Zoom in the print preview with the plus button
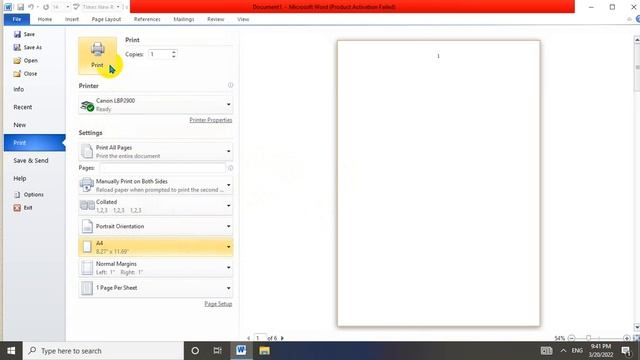640x360 pixels. pyautogui.click(x=627, y=338)
